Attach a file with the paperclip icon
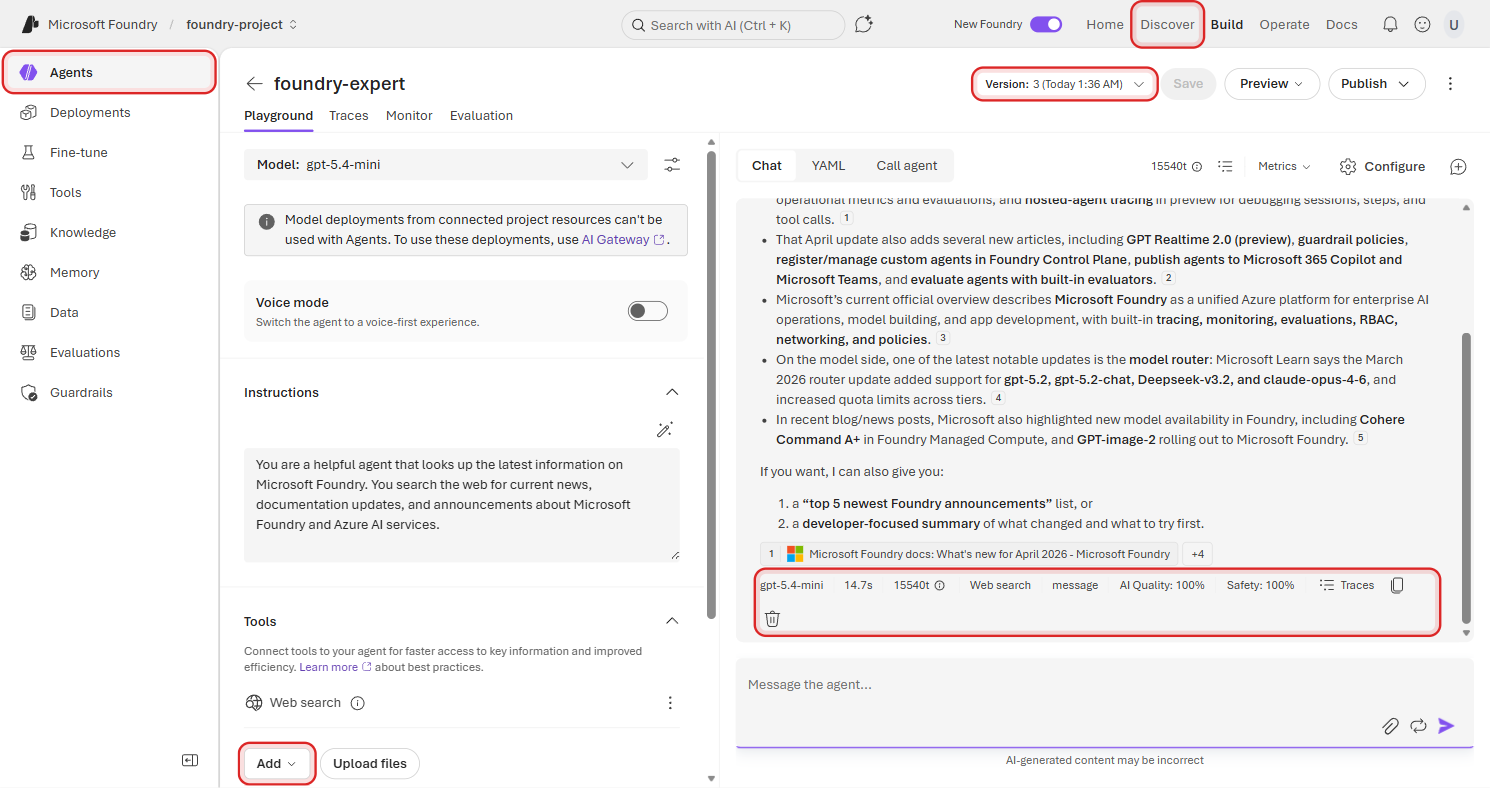 click(x=1390, y=726)
